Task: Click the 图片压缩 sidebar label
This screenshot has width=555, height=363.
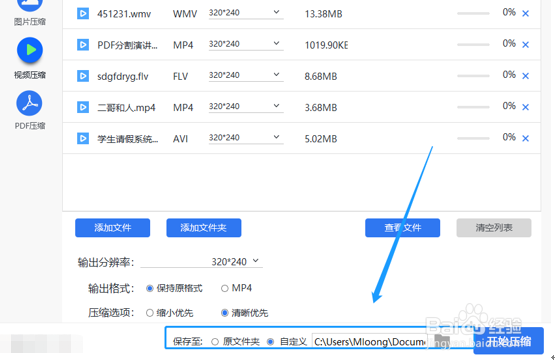Action: pos(30,22)
